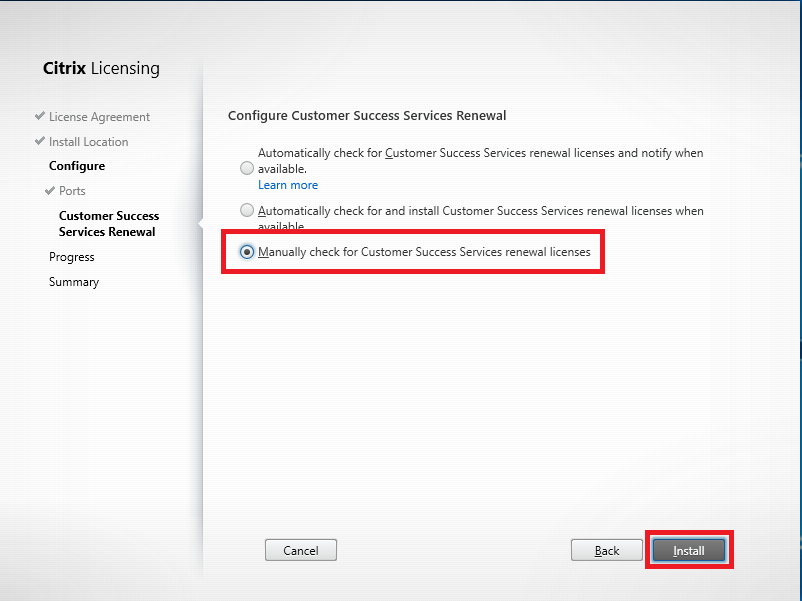Click the checkmark icon beside Ports
The width and height of the screenshot is (802, 601).
click(49, 191)
